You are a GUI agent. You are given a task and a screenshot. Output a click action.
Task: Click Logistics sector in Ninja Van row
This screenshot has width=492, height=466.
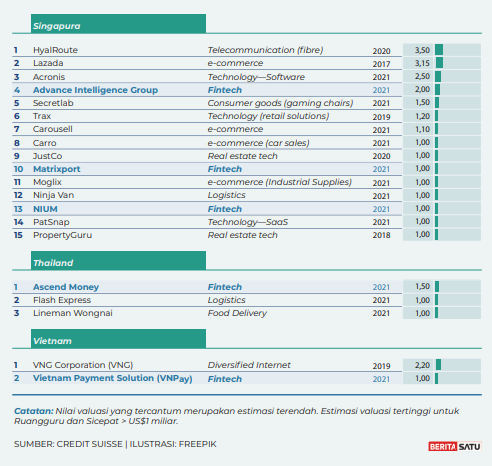[x=226, y=195]
